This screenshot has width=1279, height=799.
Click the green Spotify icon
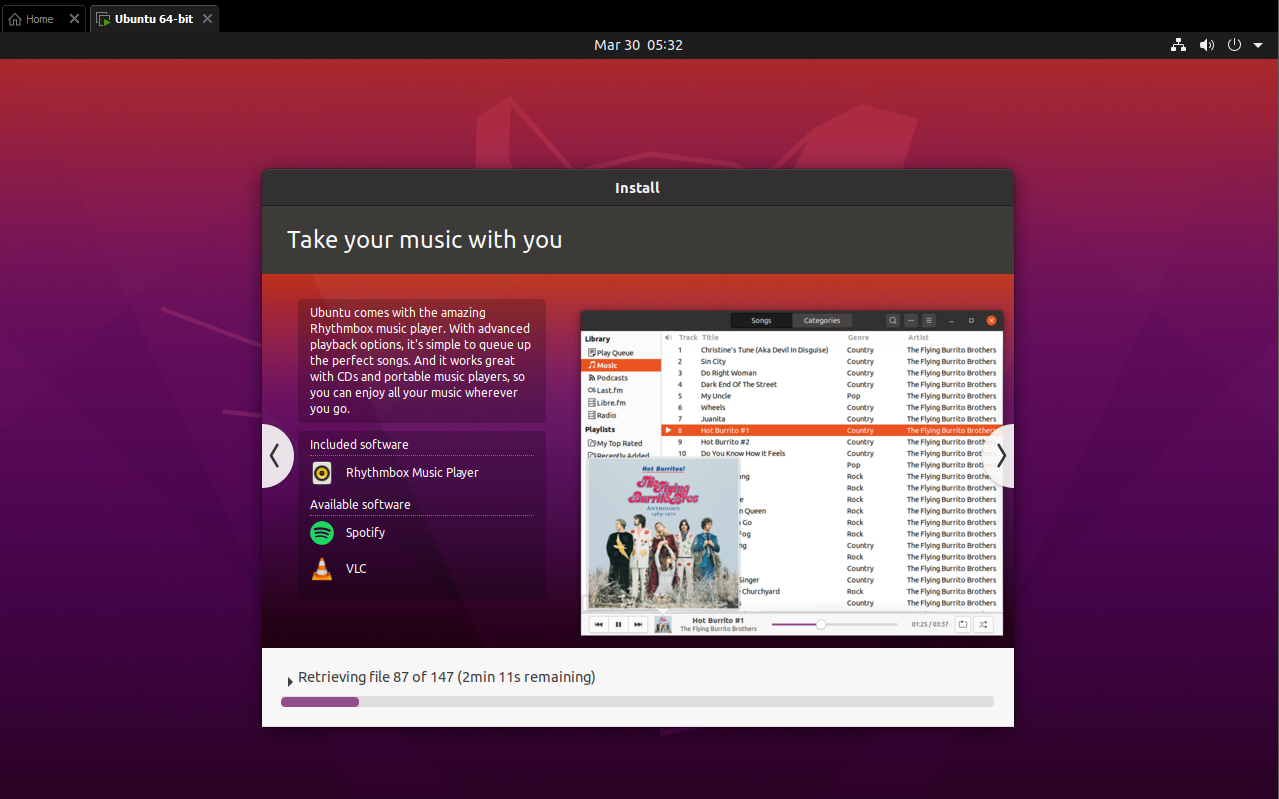click(322, 533)
